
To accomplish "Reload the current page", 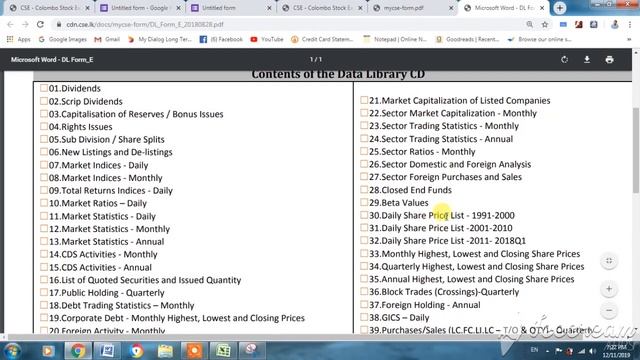I will tap(40, 24).
